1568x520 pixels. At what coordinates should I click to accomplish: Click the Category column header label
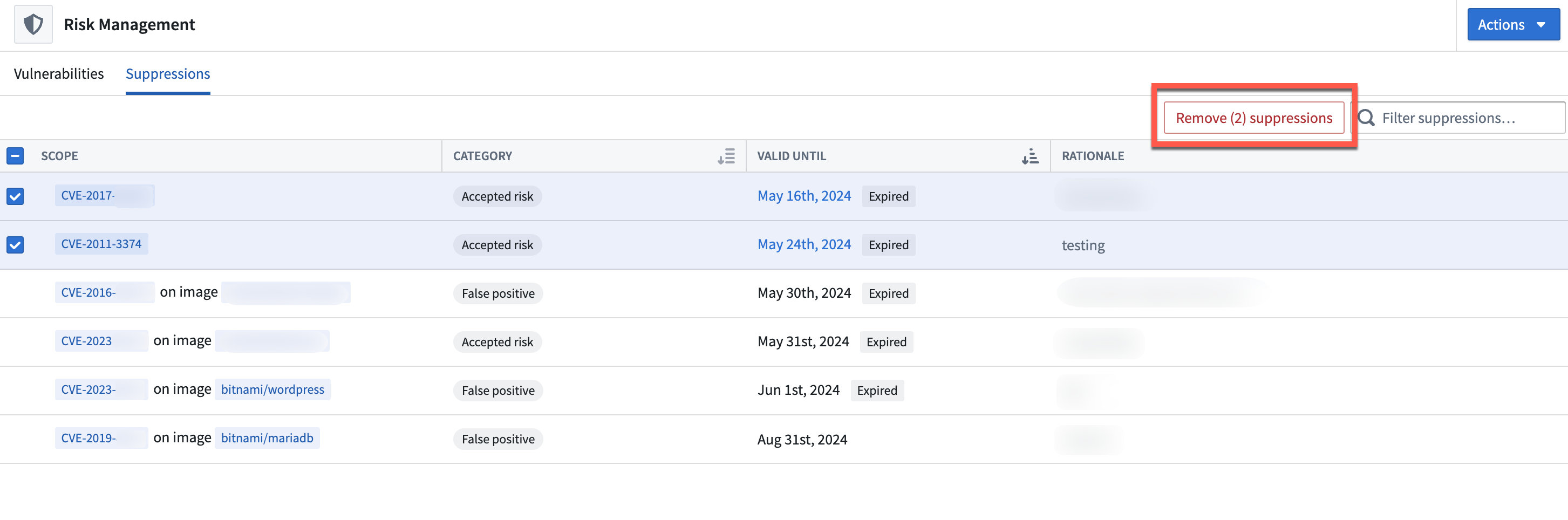[483, 156]
